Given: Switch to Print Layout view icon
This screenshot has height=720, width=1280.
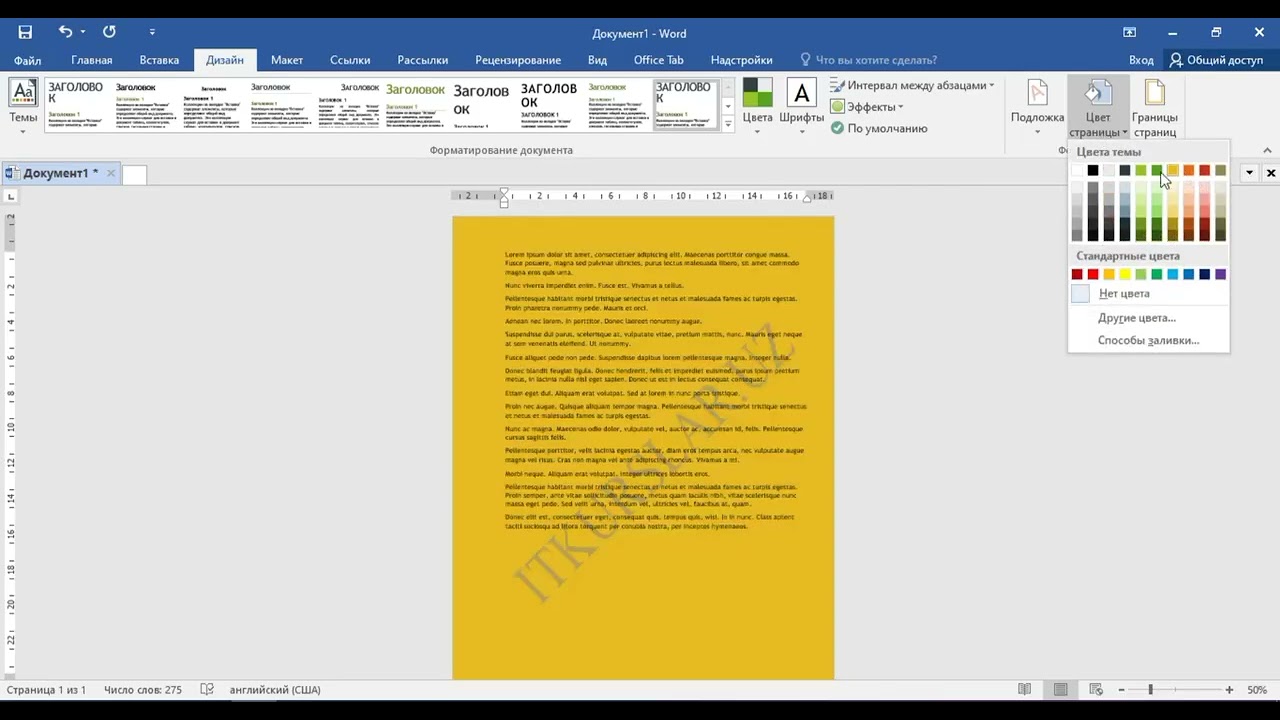Looking at the screenshot, I should pyautogui.click(x=1060, y=690).
